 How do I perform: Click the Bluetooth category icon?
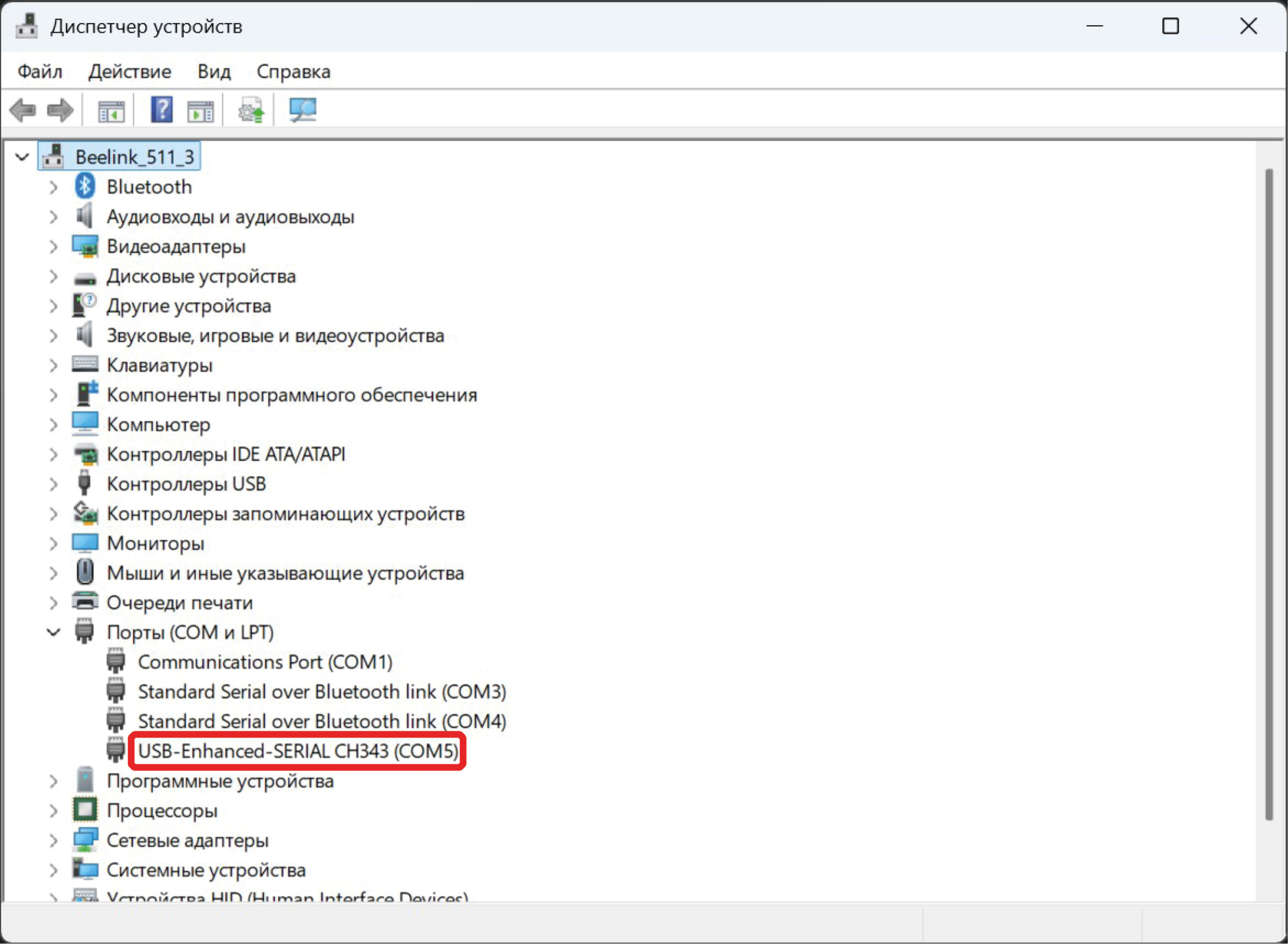[x=85, y=187]
